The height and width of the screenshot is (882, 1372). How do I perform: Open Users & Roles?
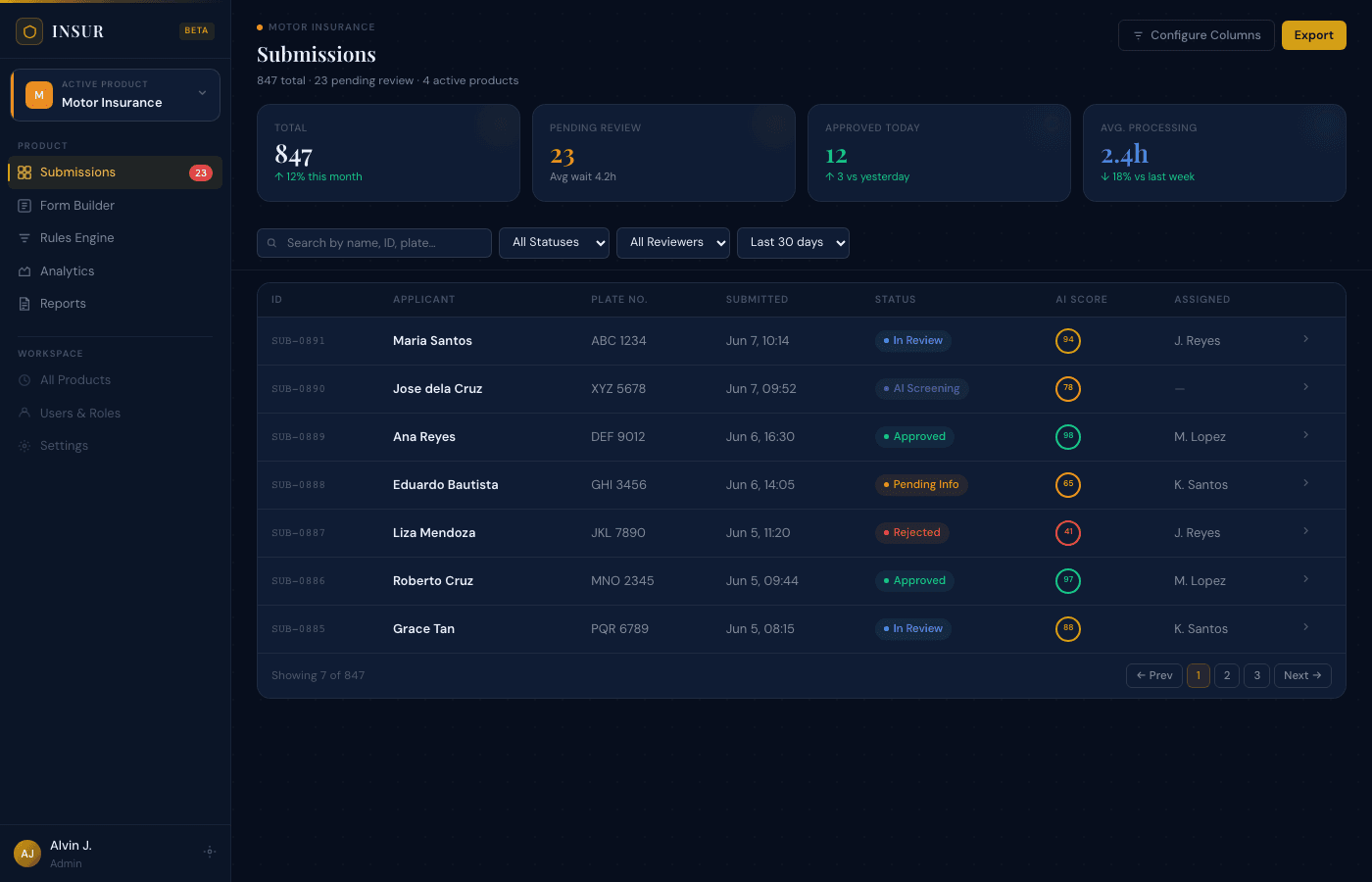115,414
